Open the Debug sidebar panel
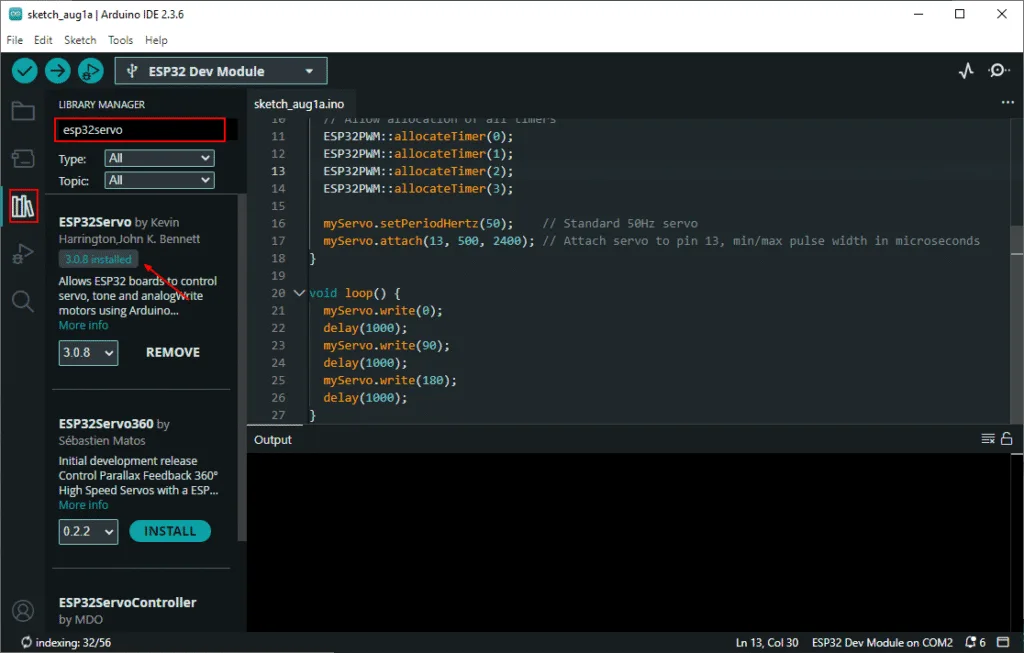This screenshot has height=653, width=1024. point(23,254)
